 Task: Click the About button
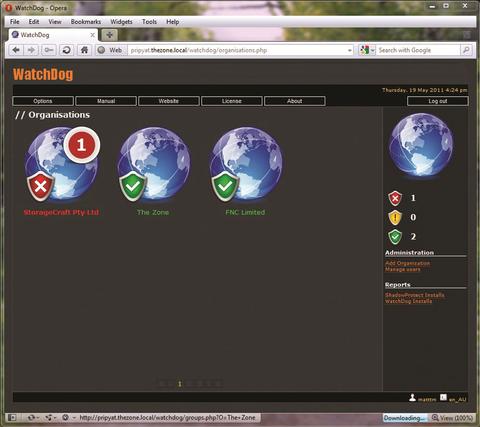click(295, 101)
